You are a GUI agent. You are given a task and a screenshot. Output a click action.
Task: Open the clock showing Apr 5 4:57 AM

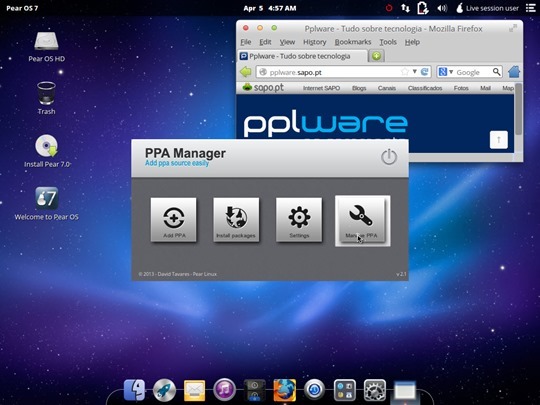point(270,8)
